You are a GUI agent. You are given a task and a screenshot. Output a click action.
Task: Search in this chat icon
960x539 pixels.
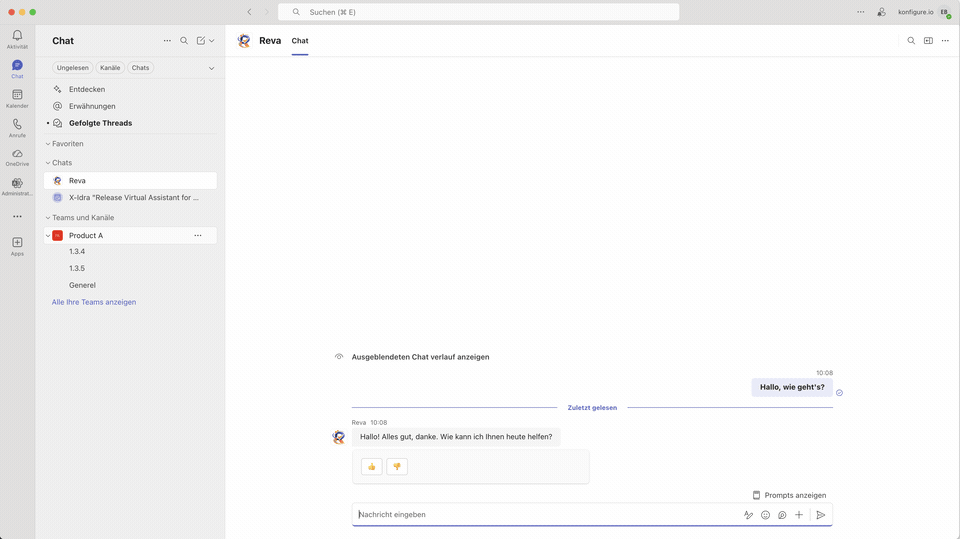(911, 41)
